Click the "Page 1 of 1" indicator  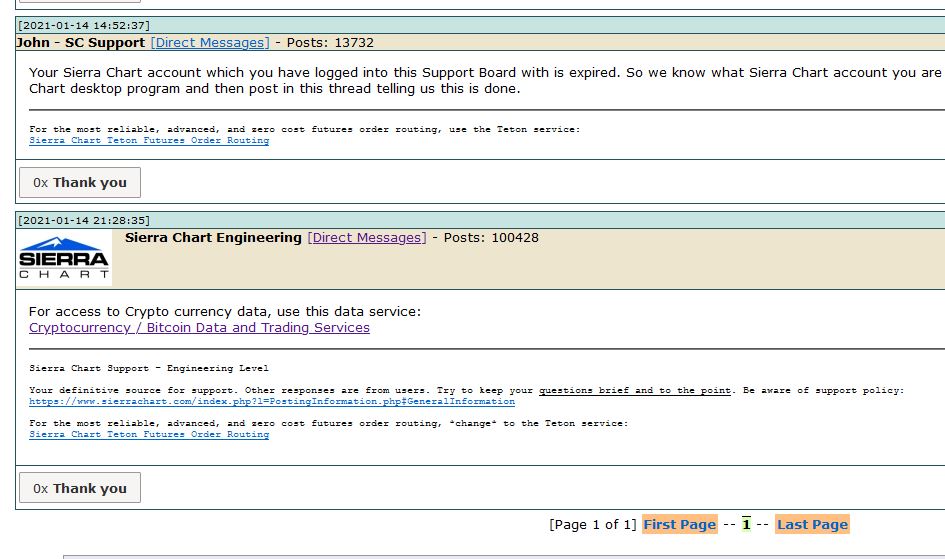tap(593, 524)
